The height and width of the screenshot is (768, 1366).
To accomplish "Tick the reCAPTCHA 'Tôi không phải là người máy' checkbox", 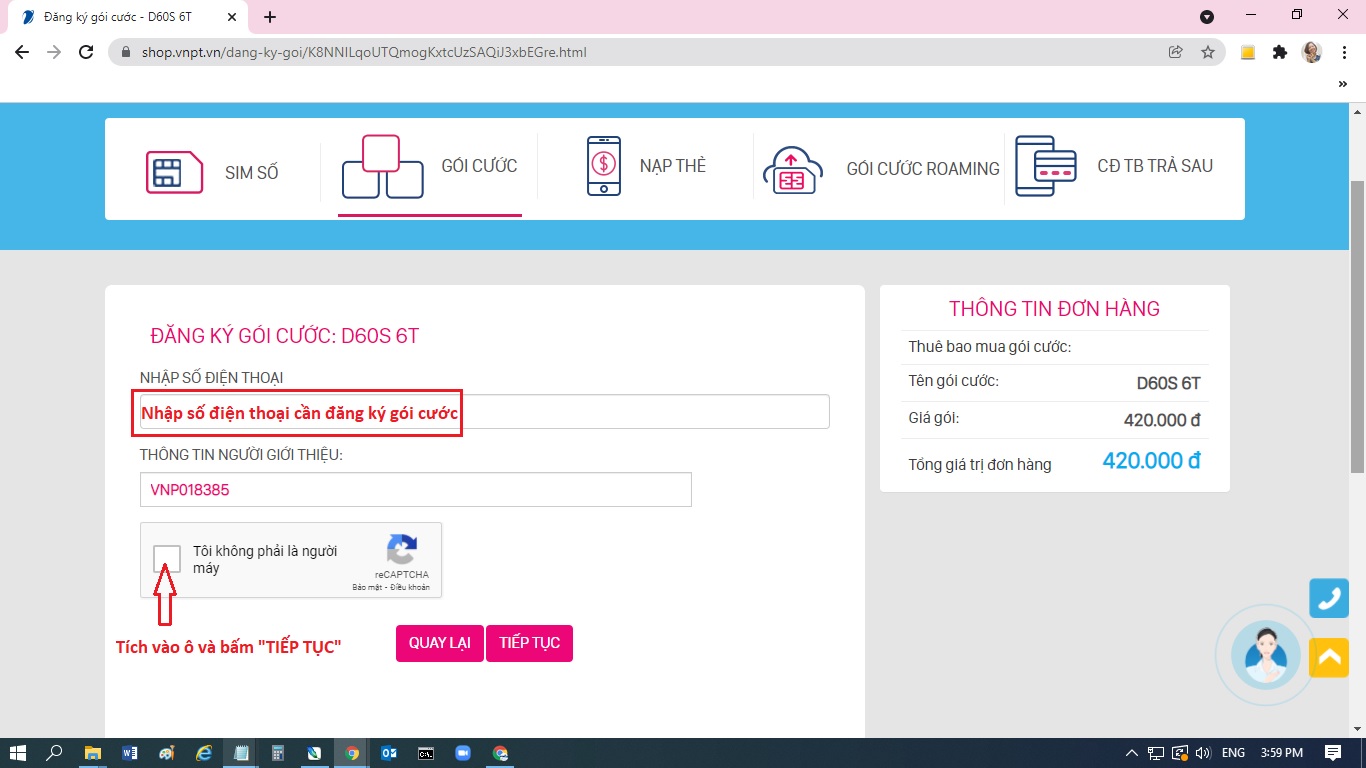I will tap(168, 559).
